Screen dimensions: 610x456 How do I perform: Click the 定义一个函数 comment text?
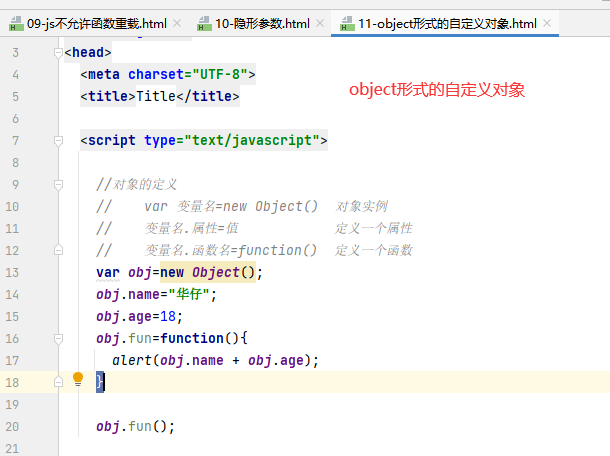tap(373, 250)
